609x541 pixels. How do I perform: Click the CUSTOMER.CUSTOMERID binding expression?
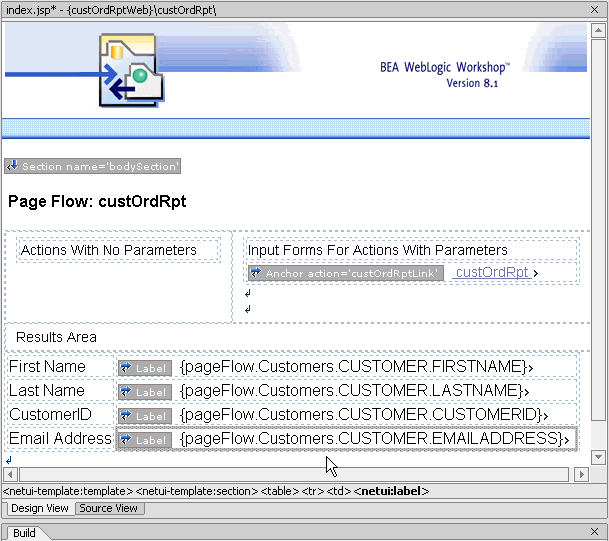tap(361, 415)
